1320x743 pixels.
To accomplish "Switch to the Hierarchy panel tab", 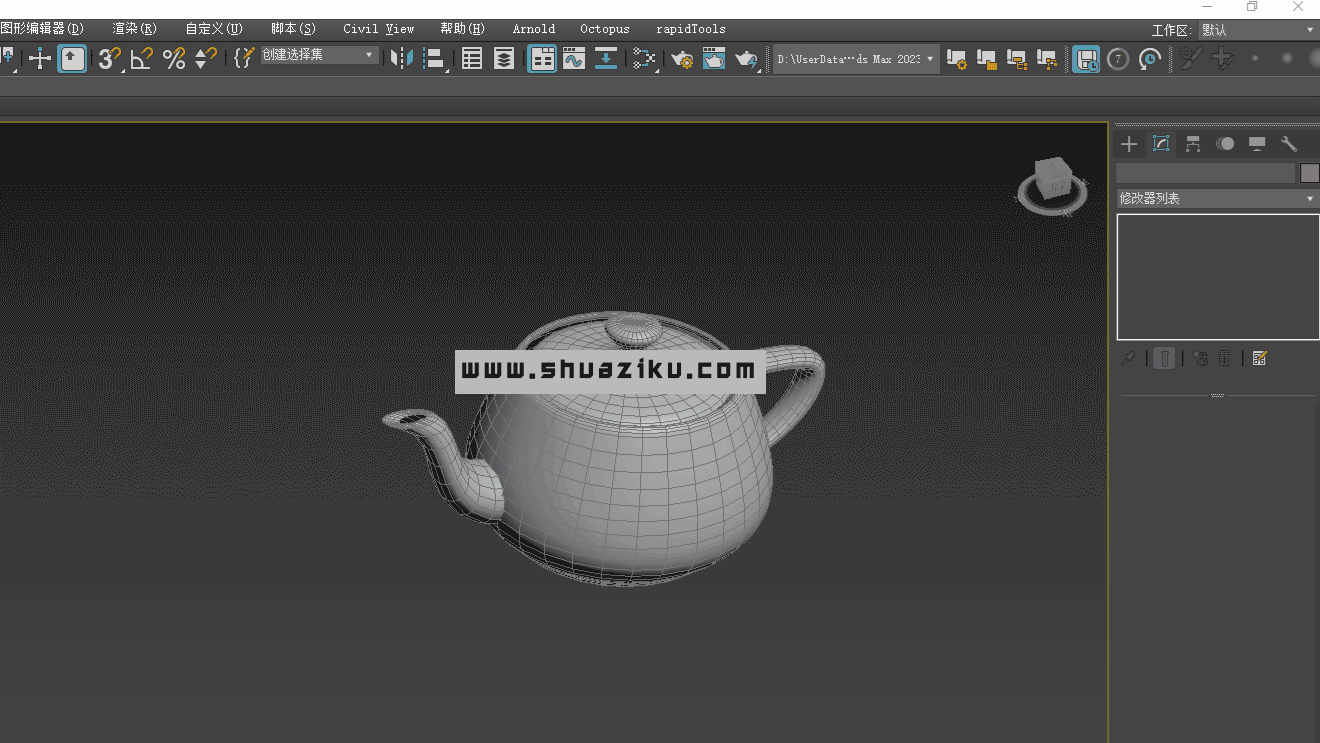I will pyautogui.click(x=1193, y=144).
